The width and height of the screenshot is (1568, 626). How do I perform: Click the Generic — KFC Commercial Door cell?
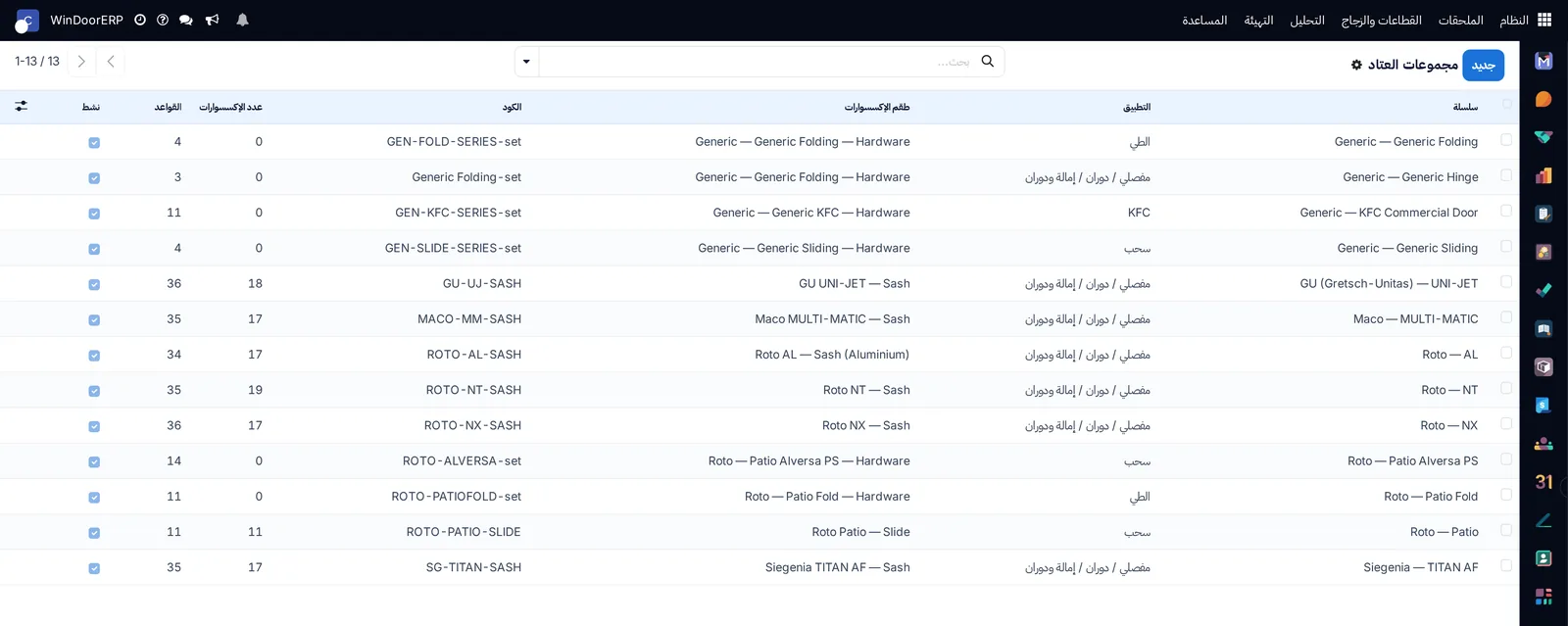click(1389, 213)
